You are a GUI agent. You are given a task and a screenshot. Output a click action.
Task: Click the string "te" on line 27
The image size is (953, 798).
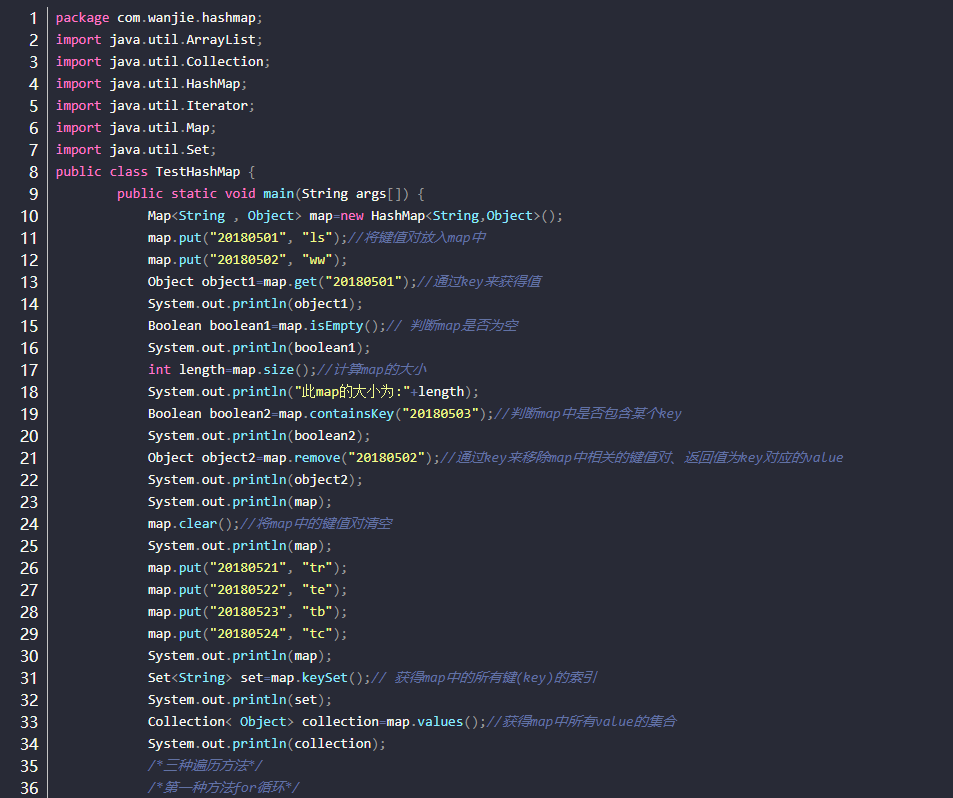317,590
